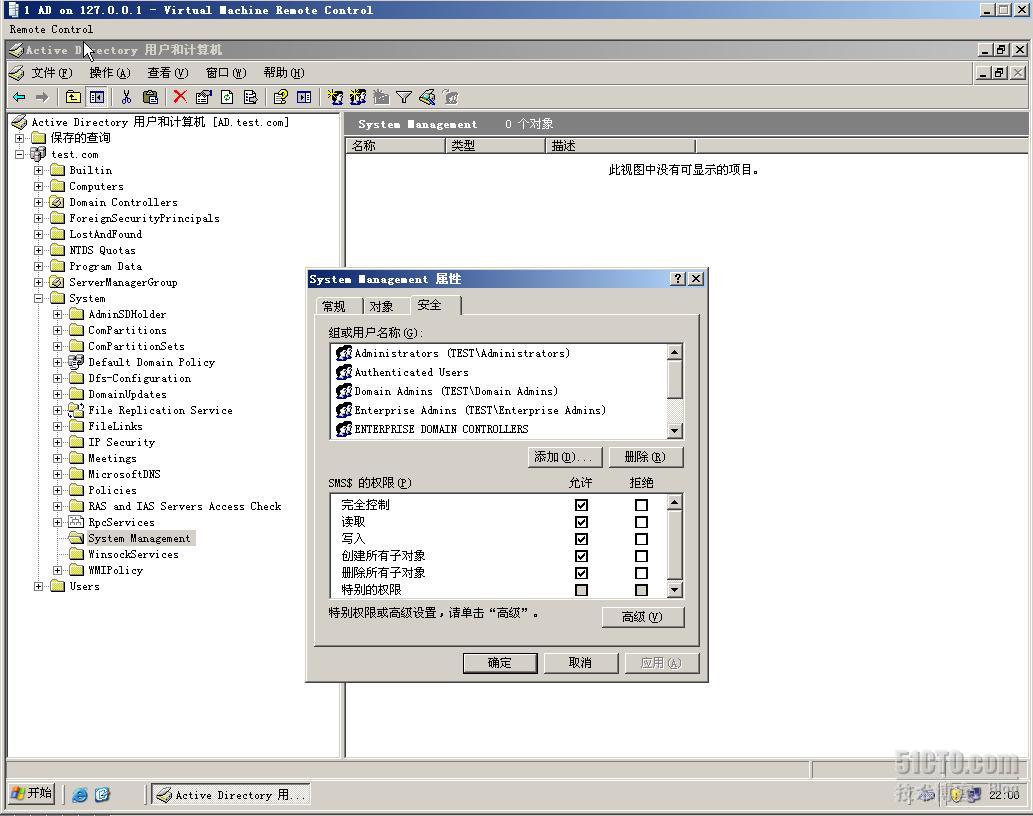Click the 确定 button
Screen dimensions: 1033x816
[500, 663]
